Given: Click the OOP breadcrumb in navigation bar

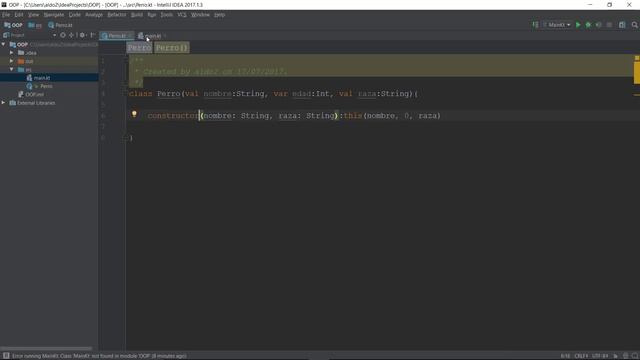Looking at the screenshot, I should point(13,25).
